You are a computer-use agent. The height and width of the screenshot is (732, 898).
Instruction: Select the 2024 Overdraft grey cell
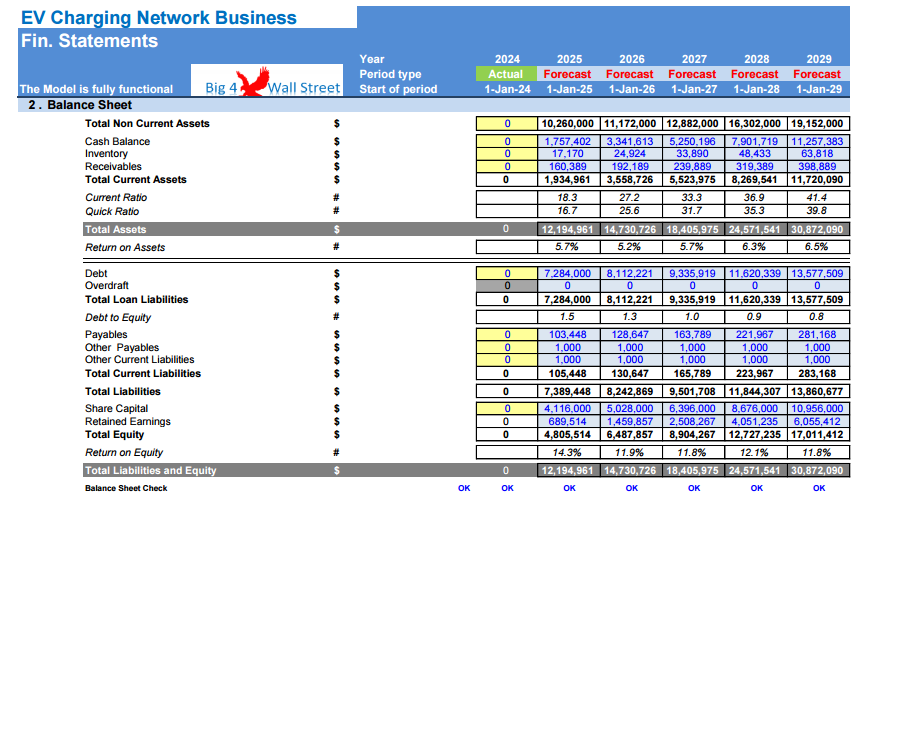tap(507, 286)
